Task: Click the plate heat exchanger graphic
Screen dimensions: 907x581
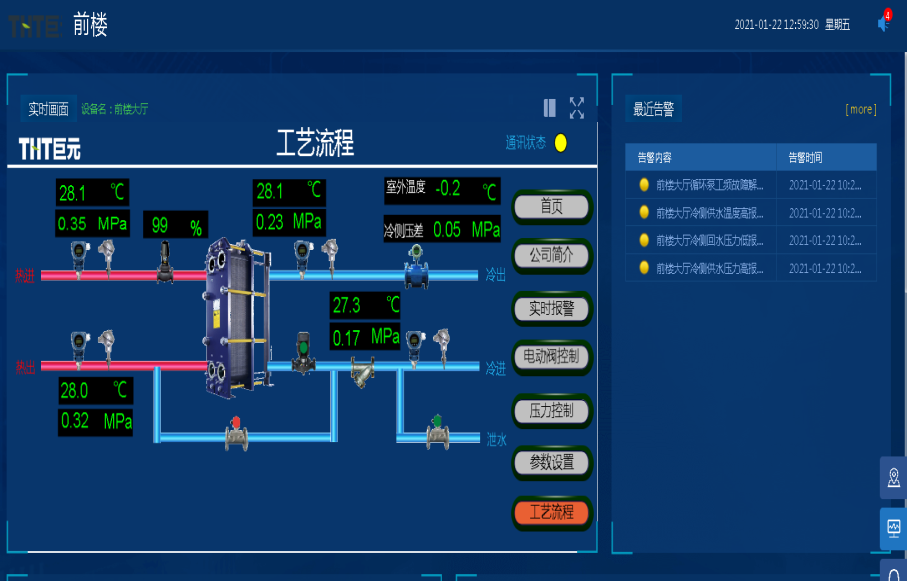Action: tap(236, 314)
